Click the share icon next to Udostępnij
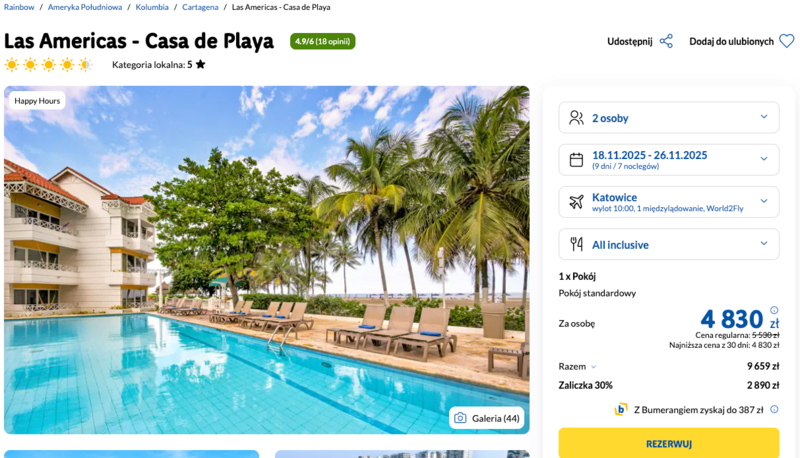The image size is (800, 458). click(666, 41)
